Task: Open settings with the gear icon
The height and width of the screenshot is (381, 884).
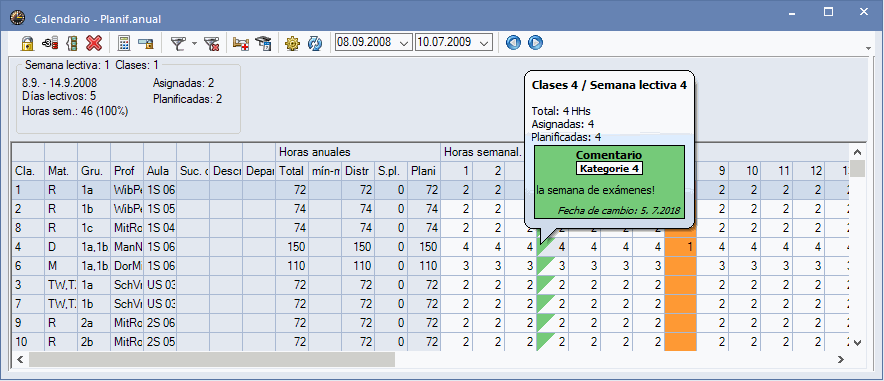Action: point(292,43)
